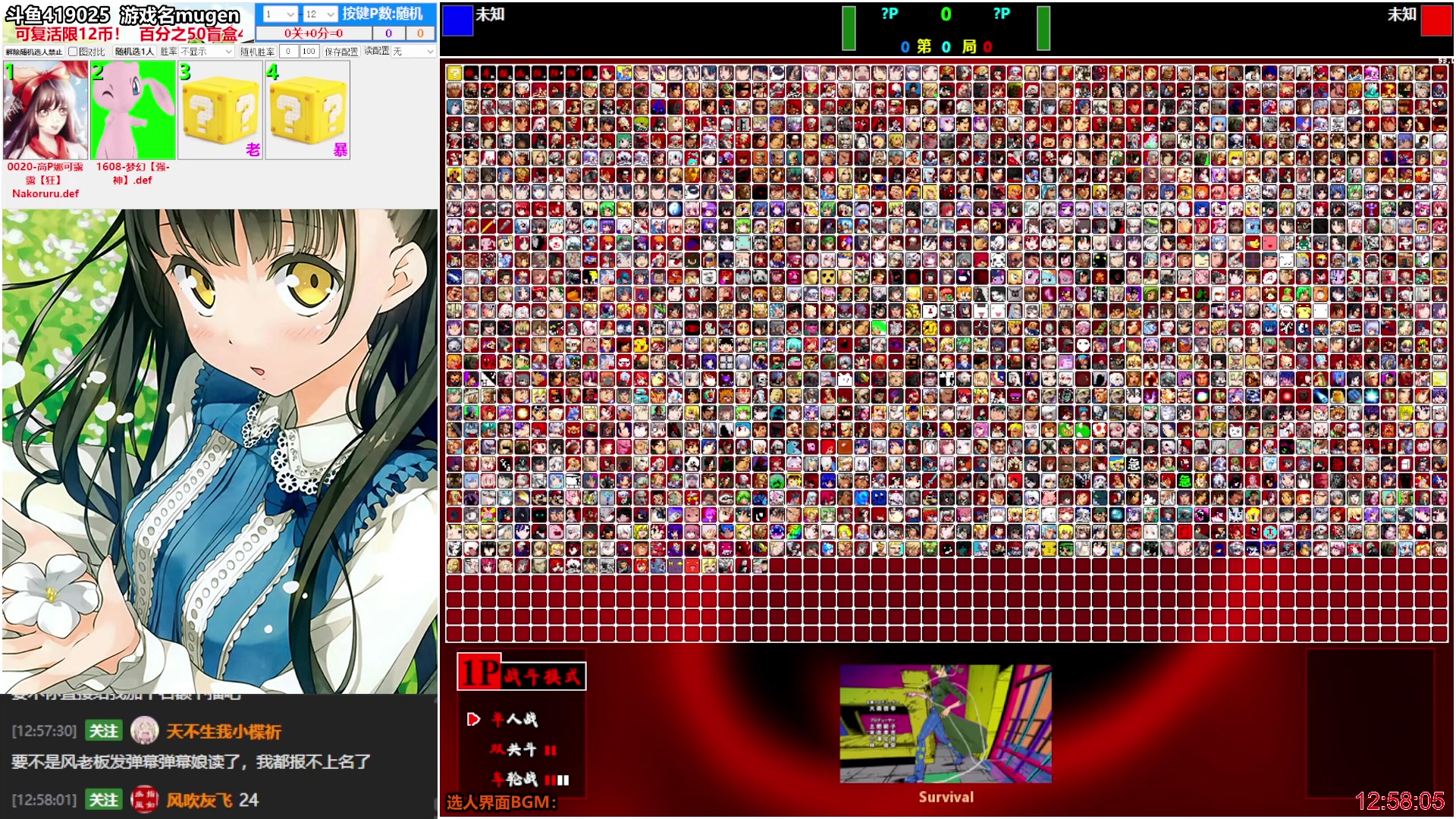Click the 关注 badge at 12:57:30
The width and height of the screenshot is (1456, 819).
(x=104, y=731)
